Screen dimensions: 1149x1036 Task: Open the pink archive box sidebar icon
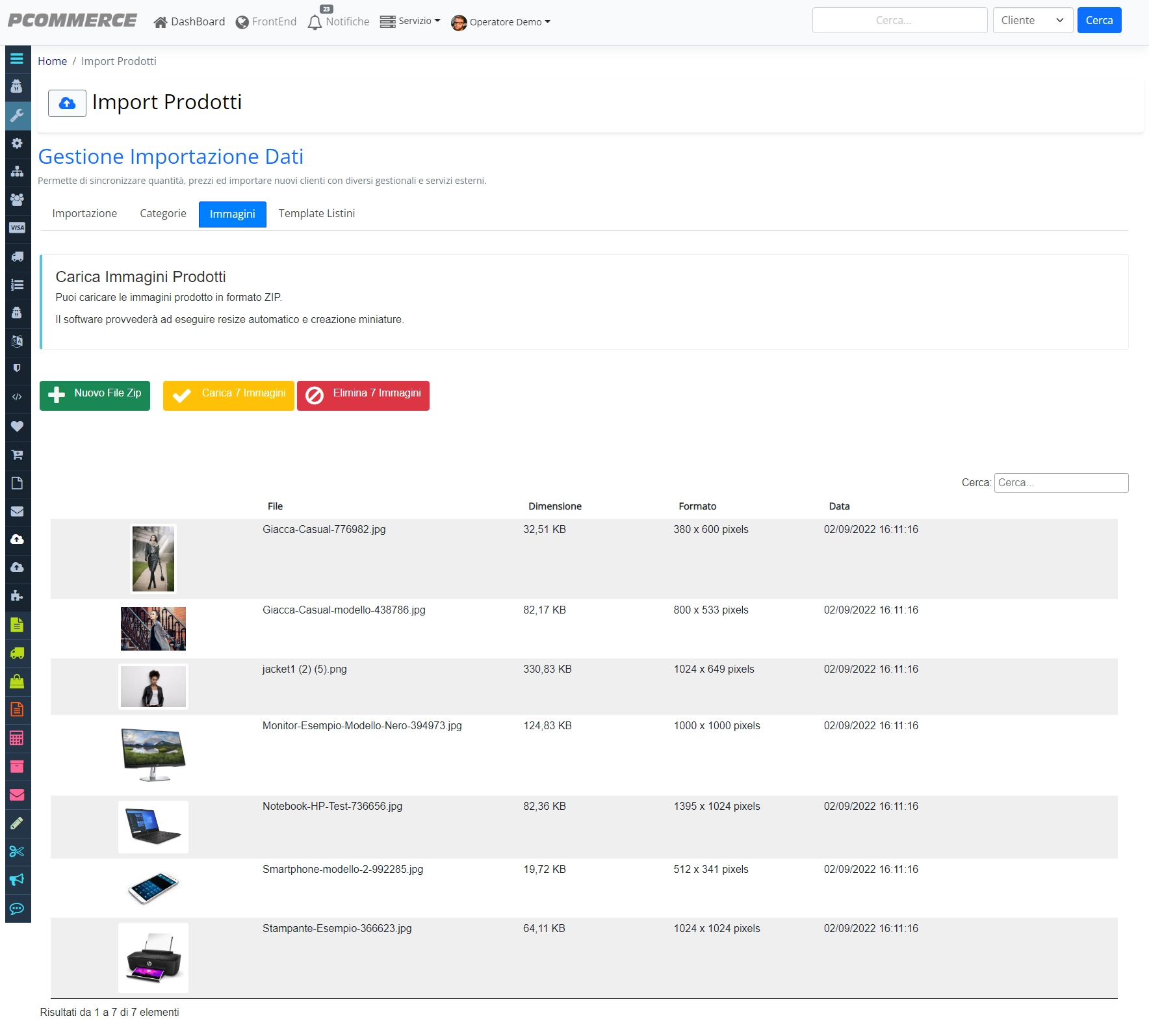17,766
